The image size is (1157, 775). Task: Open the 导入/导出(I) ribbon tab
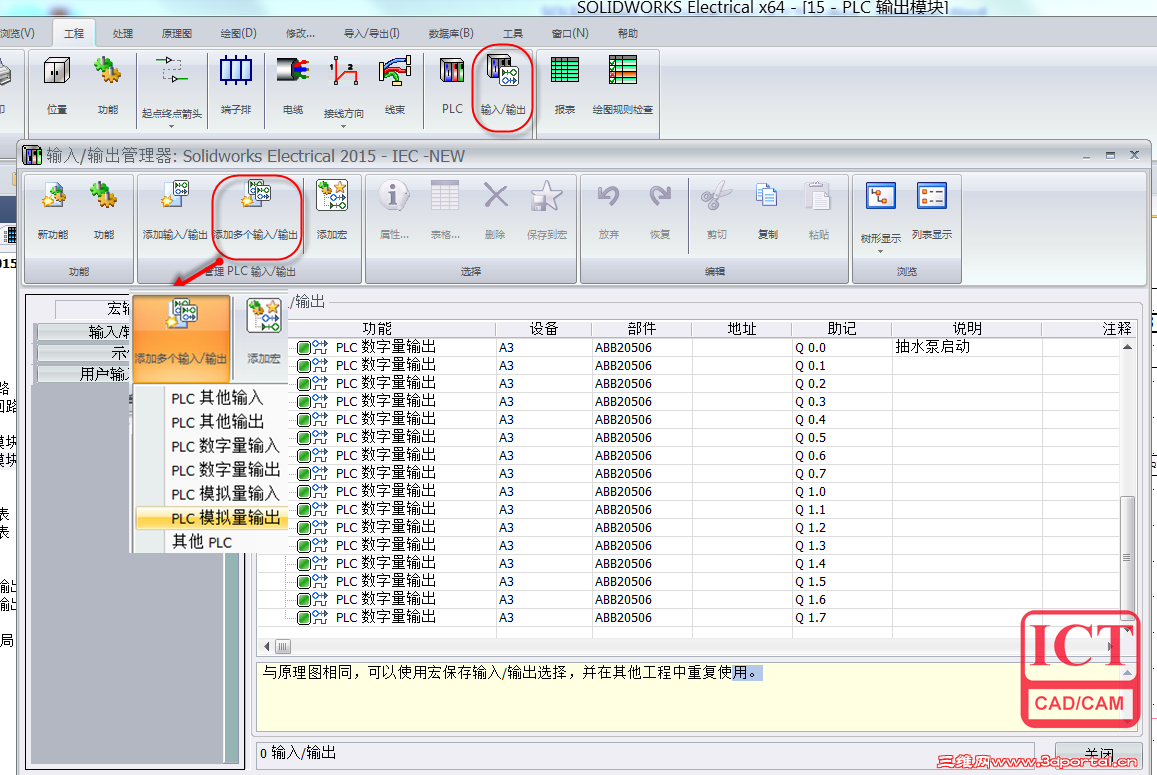372,33
